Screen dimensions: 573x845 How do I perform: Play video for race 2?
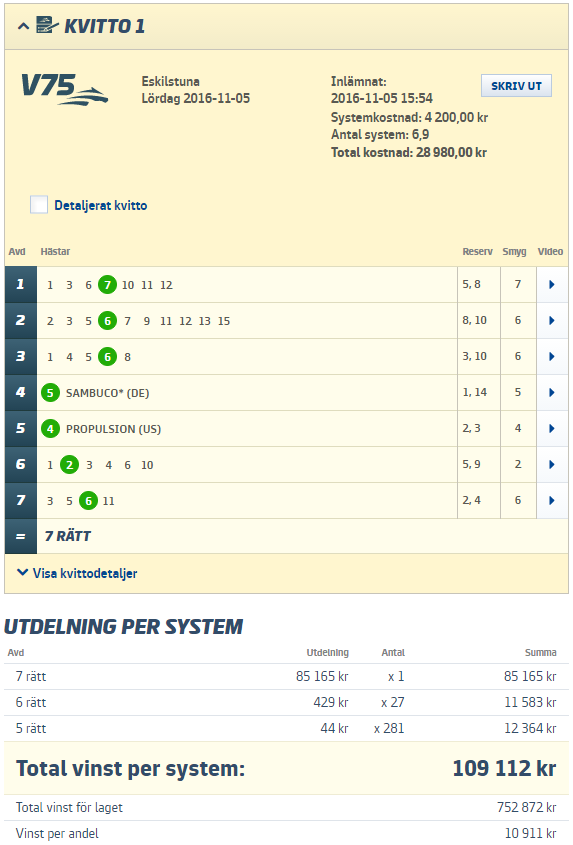tap(552, 321)
